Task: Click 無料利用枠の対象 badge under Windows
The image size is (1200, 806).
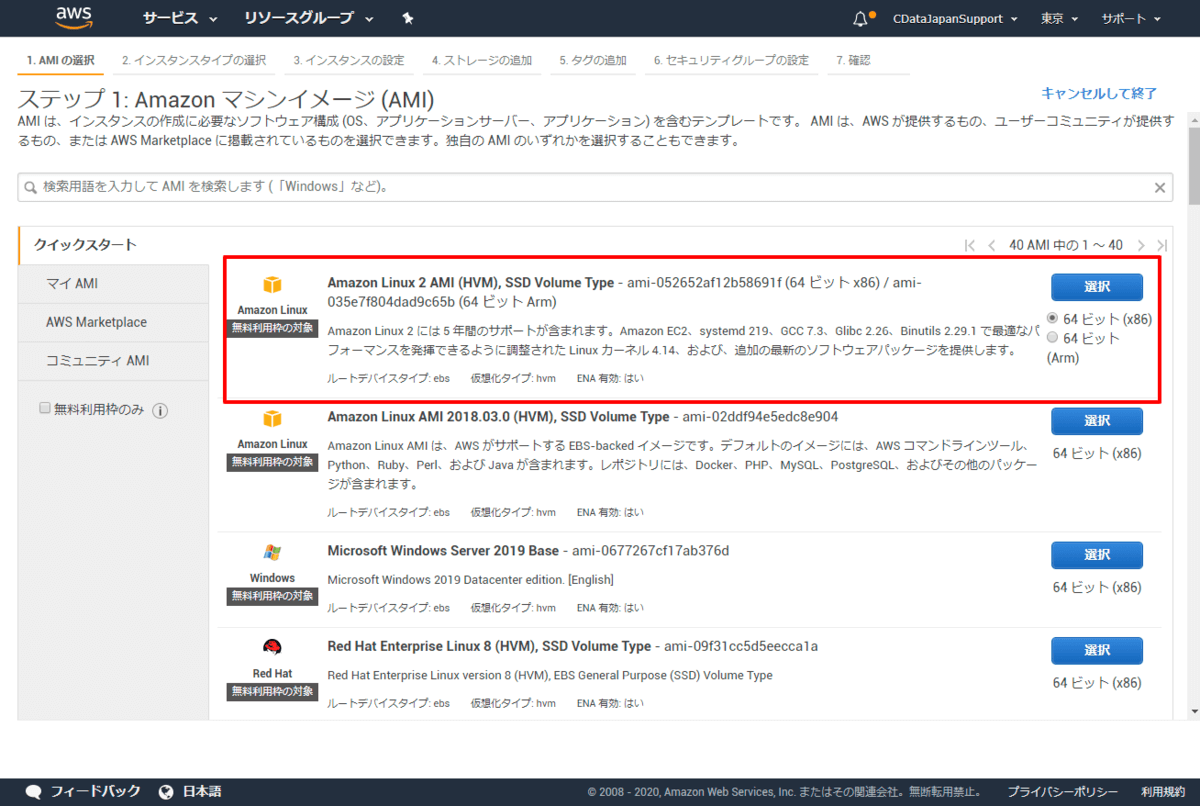Action: coord(272,596)
